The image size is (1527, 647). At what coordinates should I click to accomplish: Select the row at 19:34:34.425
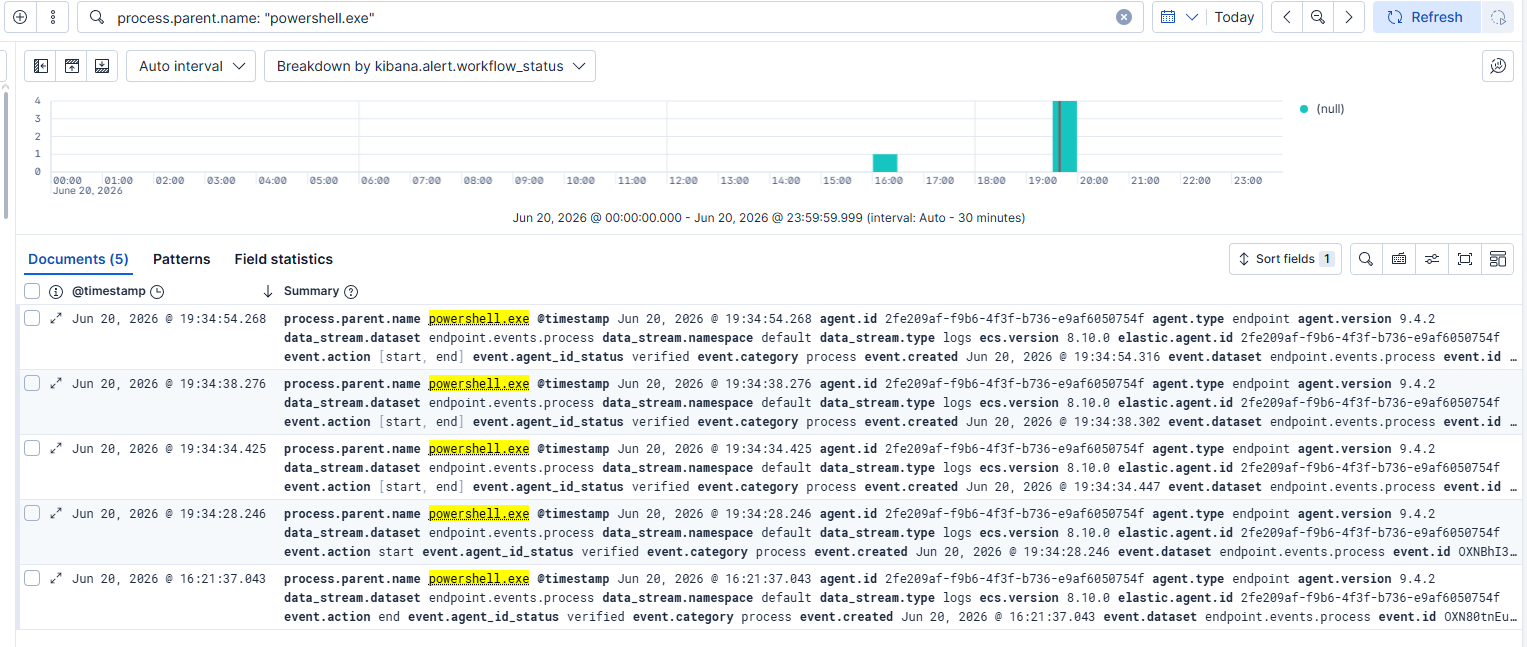[32, 448]
